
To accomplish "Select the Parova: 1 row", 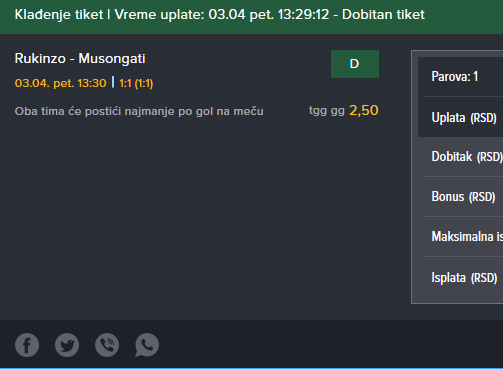I will click(460, 77).
